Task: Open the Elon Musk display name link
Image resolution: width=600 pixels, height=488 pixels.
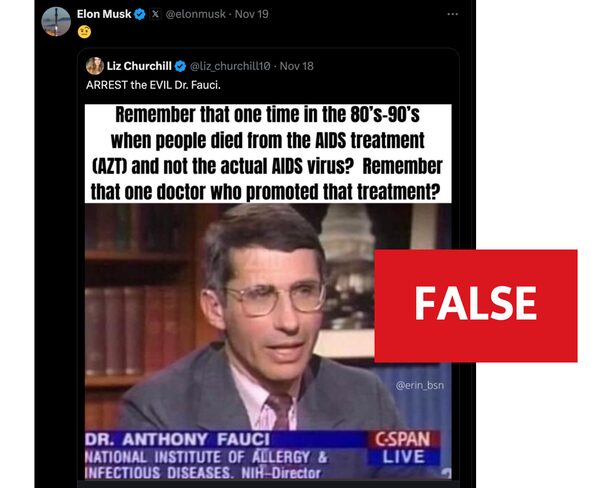Action: point(104,14)
